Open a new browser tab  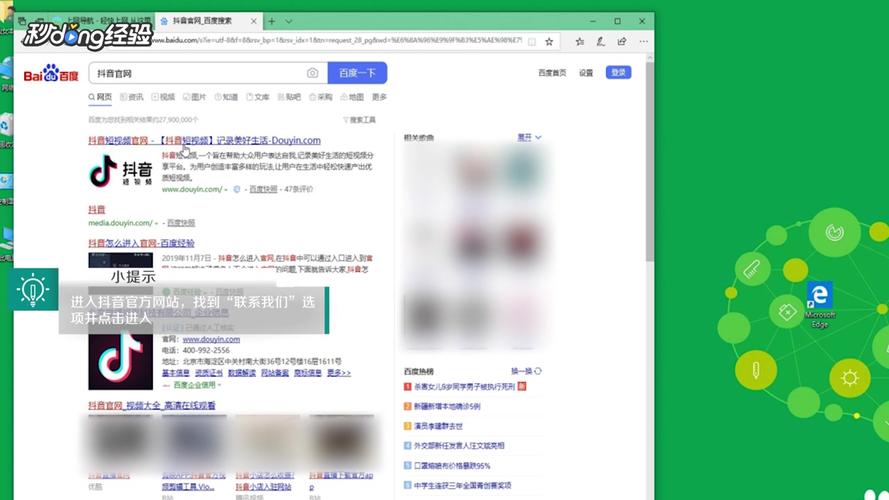coord(272,21)
